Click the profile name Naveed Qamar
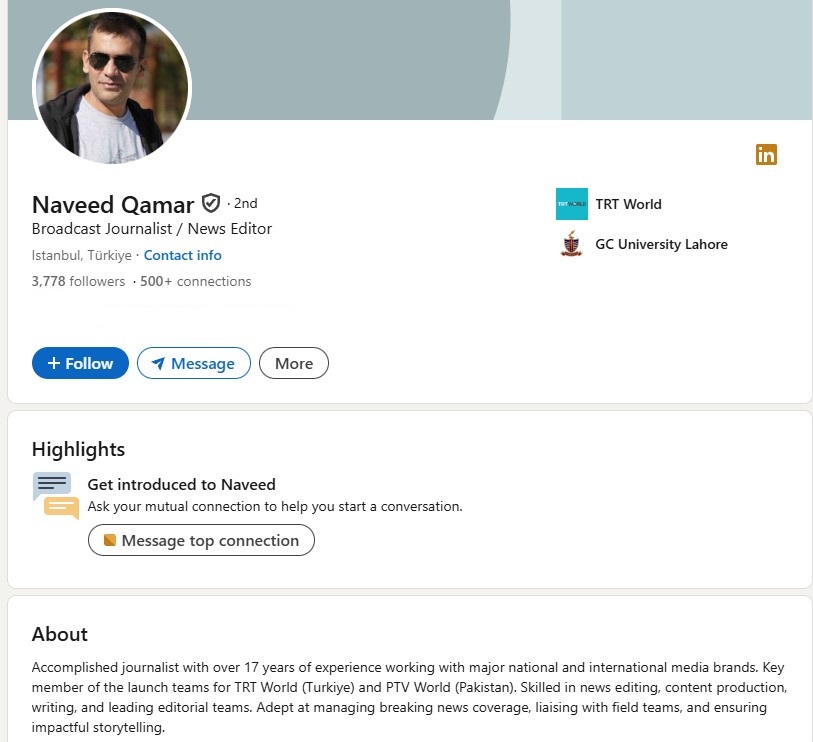Viewport: 813px width, 742px height. [113, 205]
